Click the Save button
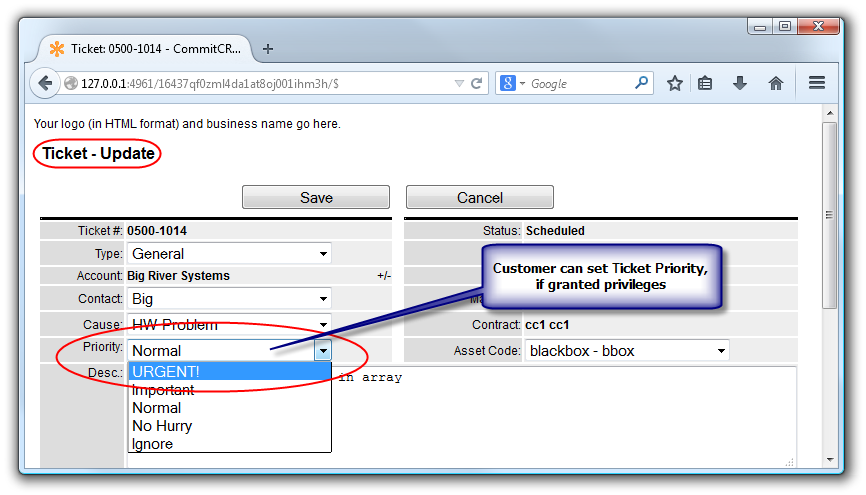 tap(316, 198)
